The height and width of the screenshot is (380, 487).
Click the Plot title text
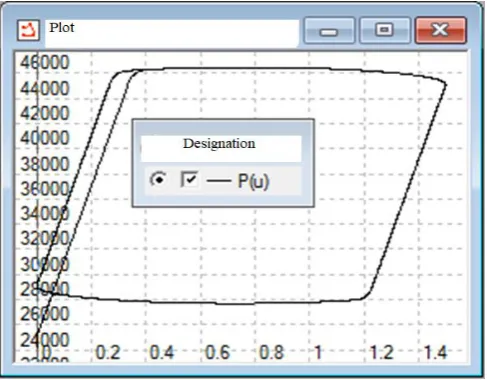(x=62, y=27)
